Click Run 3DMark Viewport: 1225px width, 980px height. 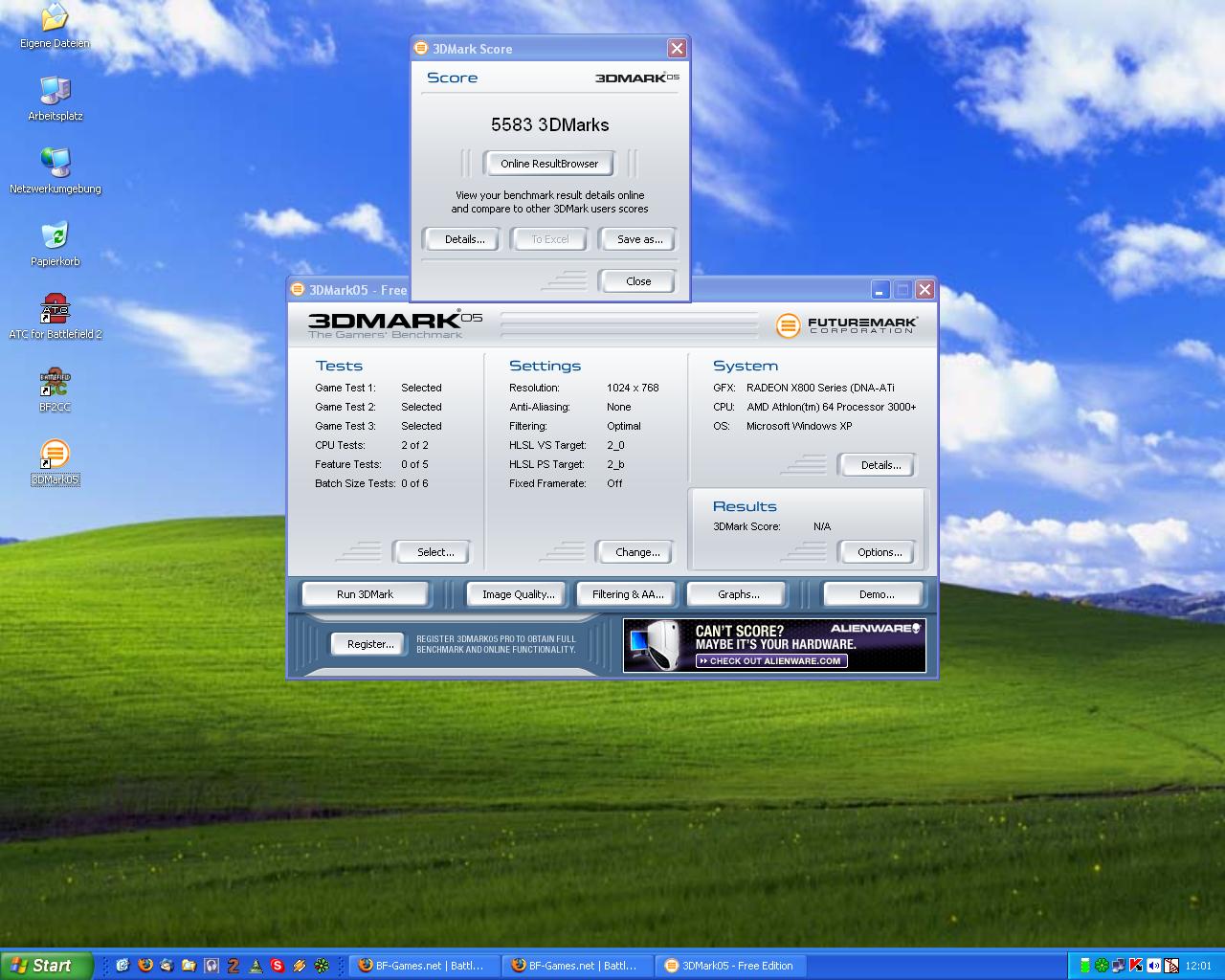365,594
